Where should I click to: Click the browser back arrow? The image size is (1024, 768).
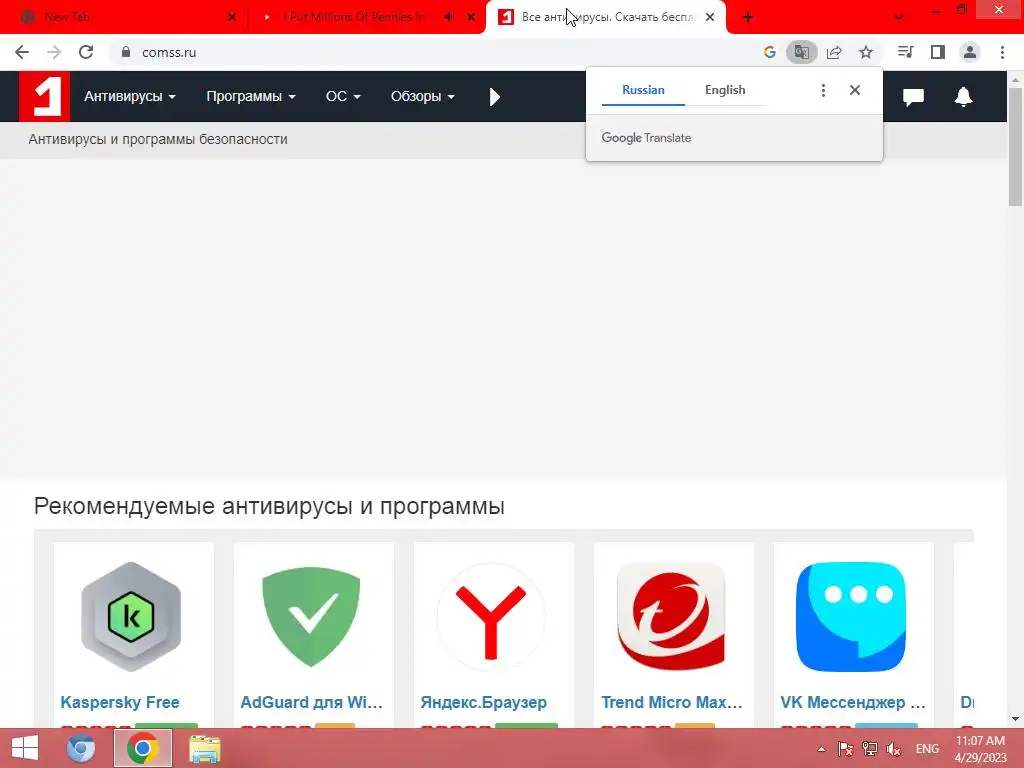pos(22,52)
